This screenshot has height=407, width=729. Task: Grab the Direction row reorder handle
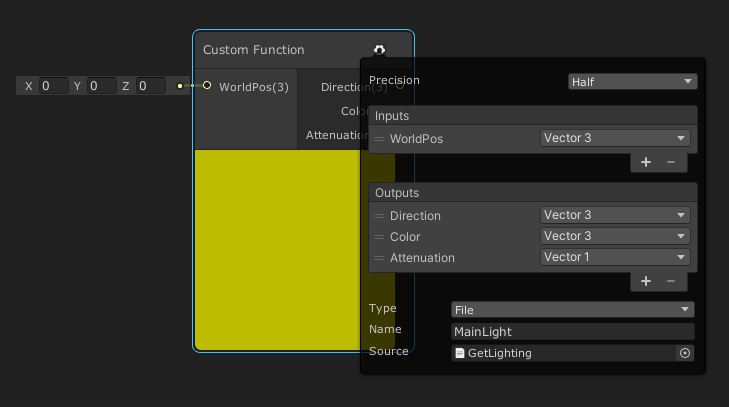tap(379, 216)
